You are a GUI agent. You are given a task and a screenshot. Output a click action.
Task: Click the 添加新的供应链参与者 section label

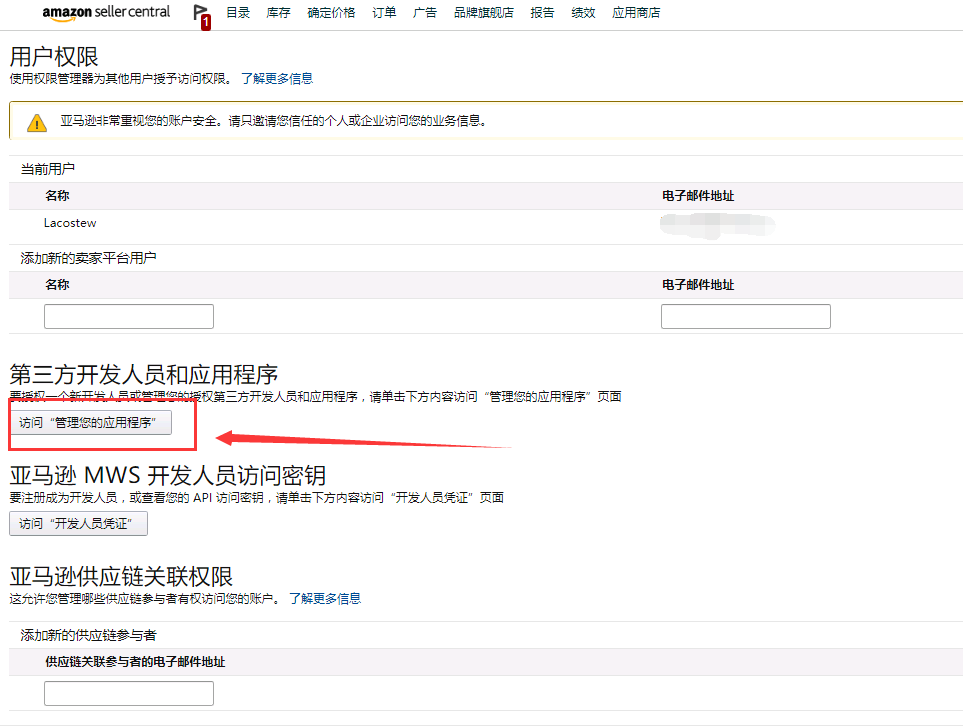point(88,635)
